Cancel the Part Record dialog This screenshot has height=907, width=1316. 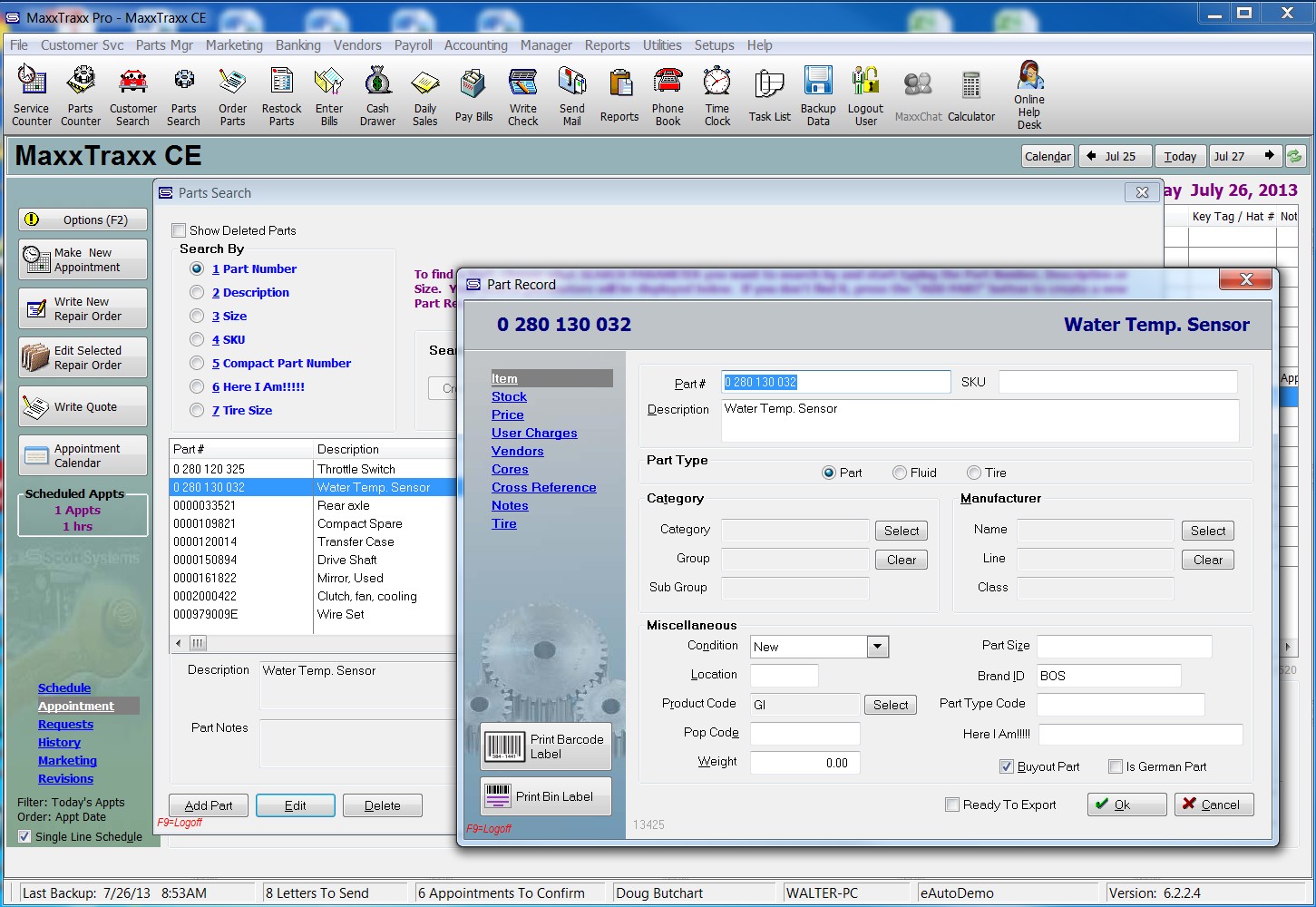coord(1214,805)
